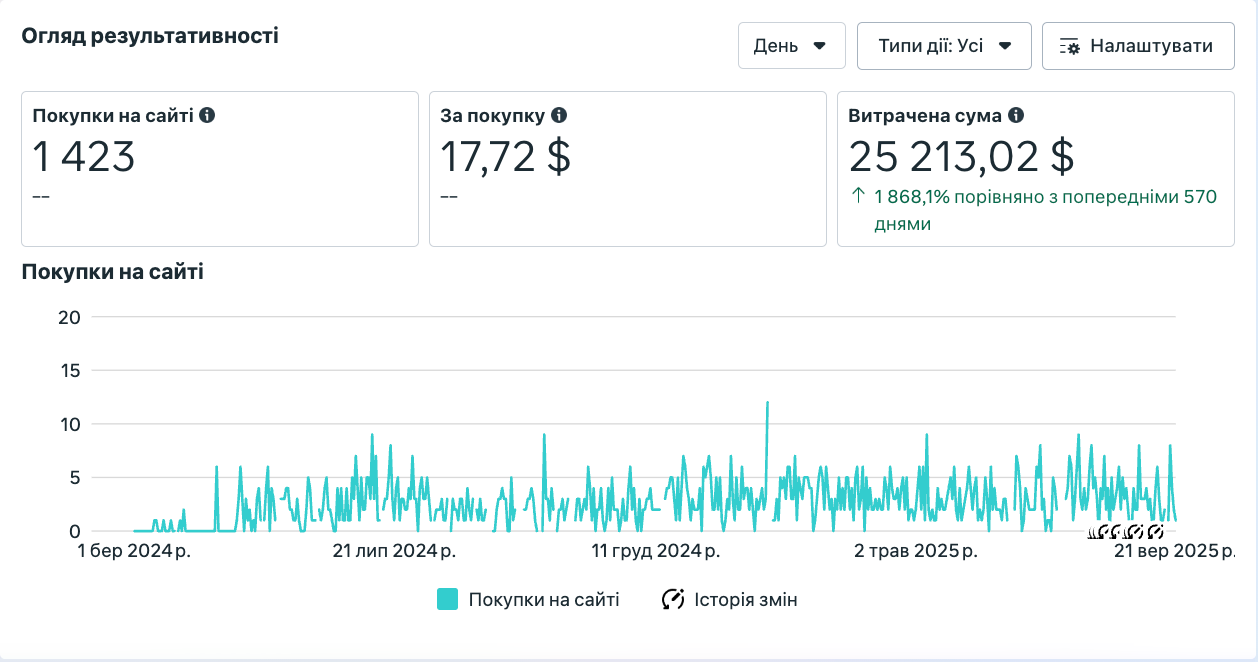The height and width of the screenshot is (662, 1258).
Task: Select the 25 213,02 $ amount spent value
Action: click(x=961, y=157)
